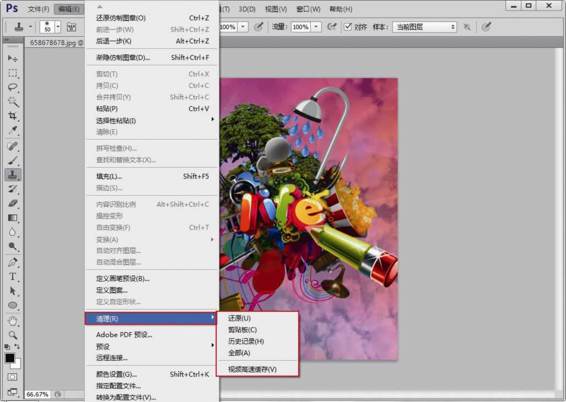Choose 视频高速缓存(V) in purge submenu
The image size is (566, 402).
click(258, 369)
